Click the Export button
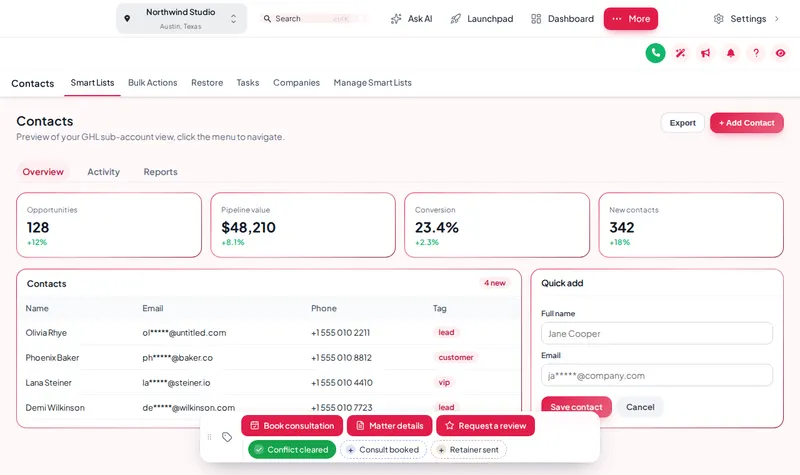 pyautogui.click(x=683, y=123)
